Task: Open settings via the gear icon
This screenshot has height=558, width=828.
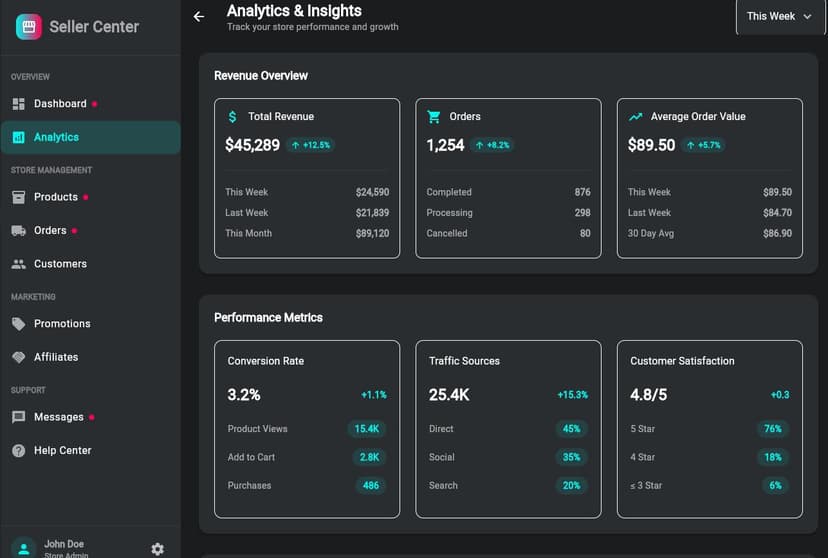Action: click(157, 548)
